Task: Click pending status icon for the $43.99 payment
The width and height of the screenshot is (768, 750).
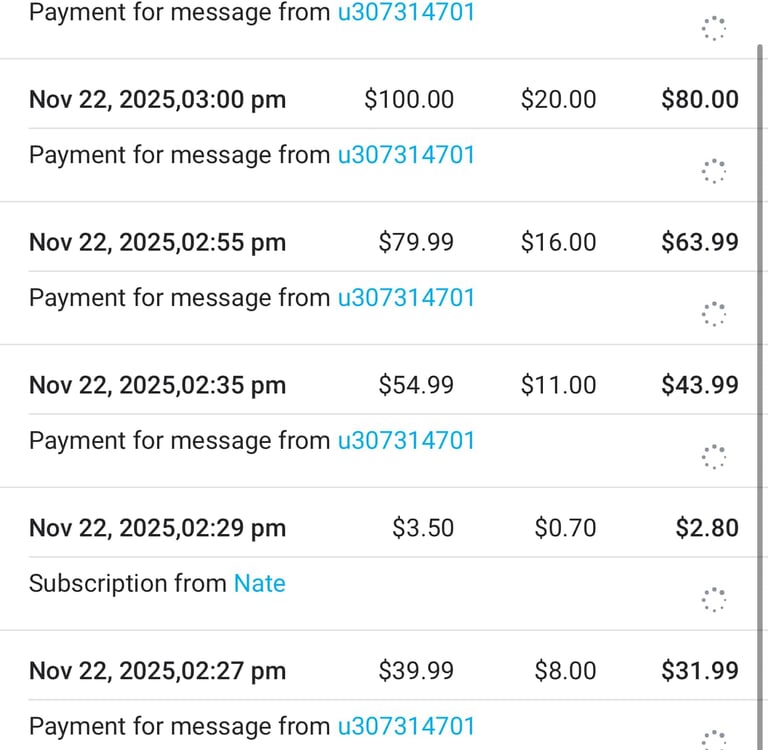Action: click(x=713, y=457)
